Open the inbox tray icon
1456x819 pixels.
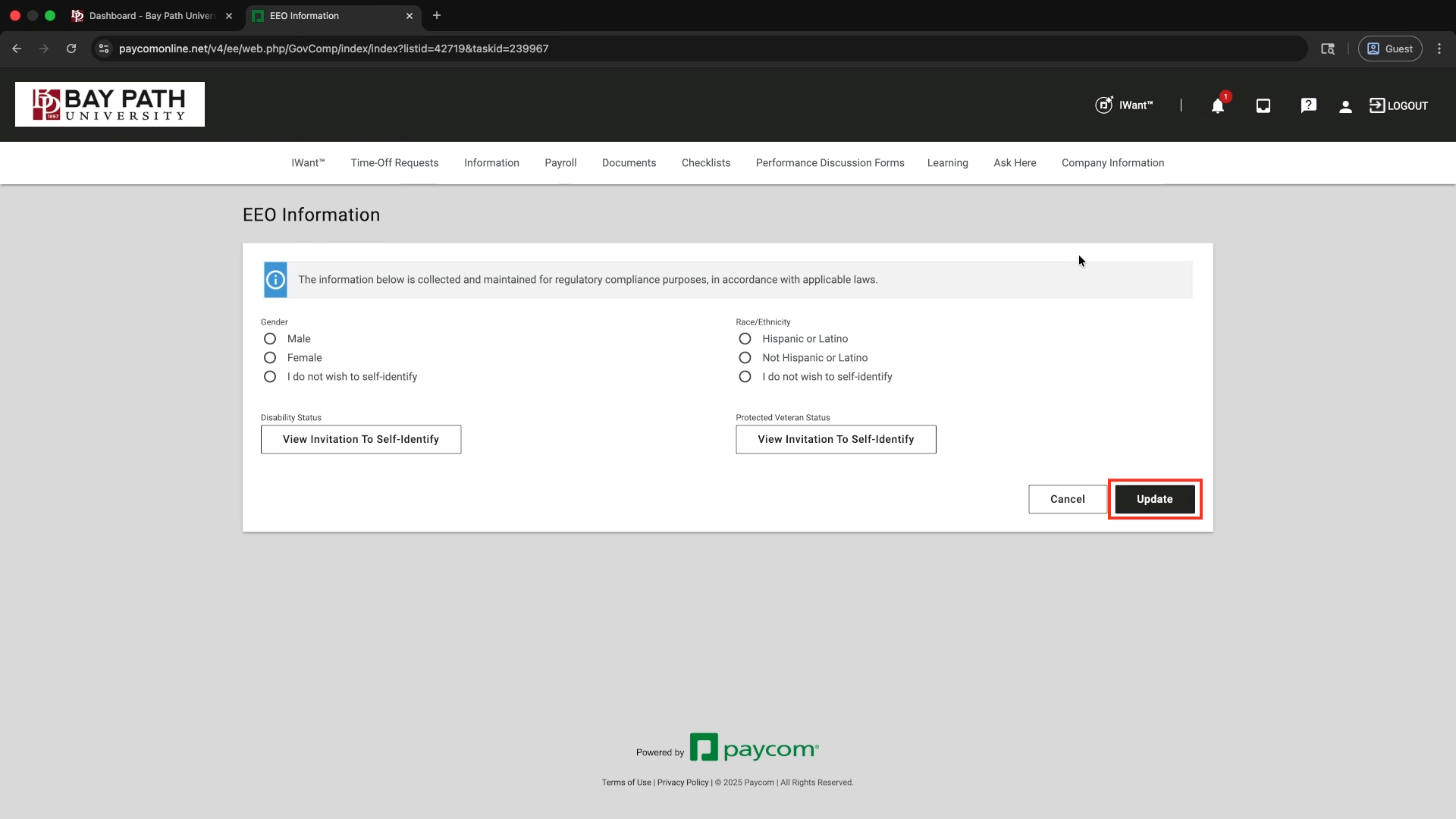click(1263, 106)
